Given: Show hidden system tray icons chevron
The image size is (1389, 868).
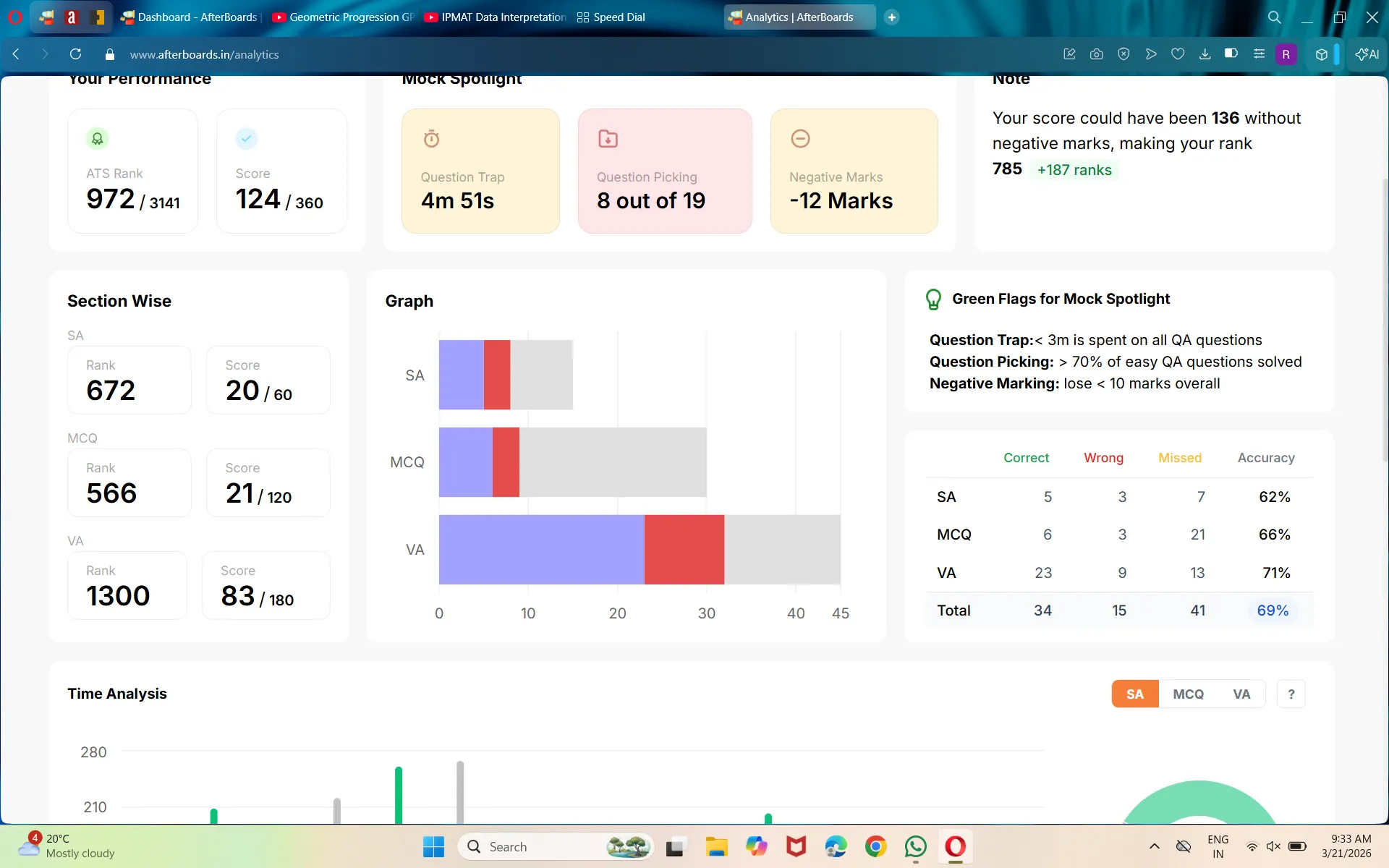Looking at the screenshot, I should (1155, 846).
